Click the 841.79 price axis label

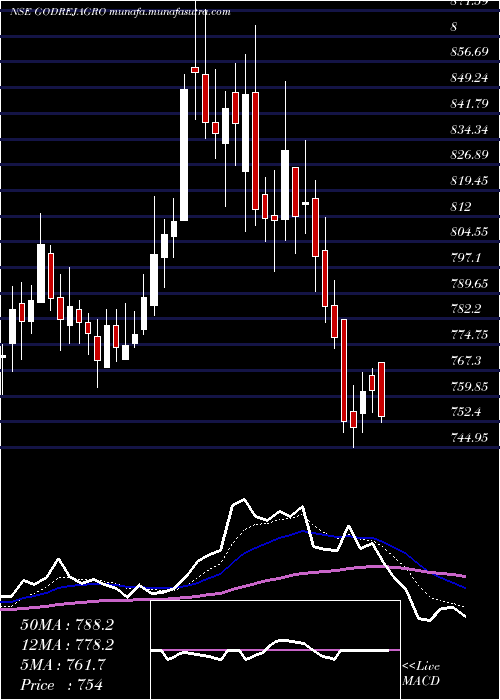[469, 104]
